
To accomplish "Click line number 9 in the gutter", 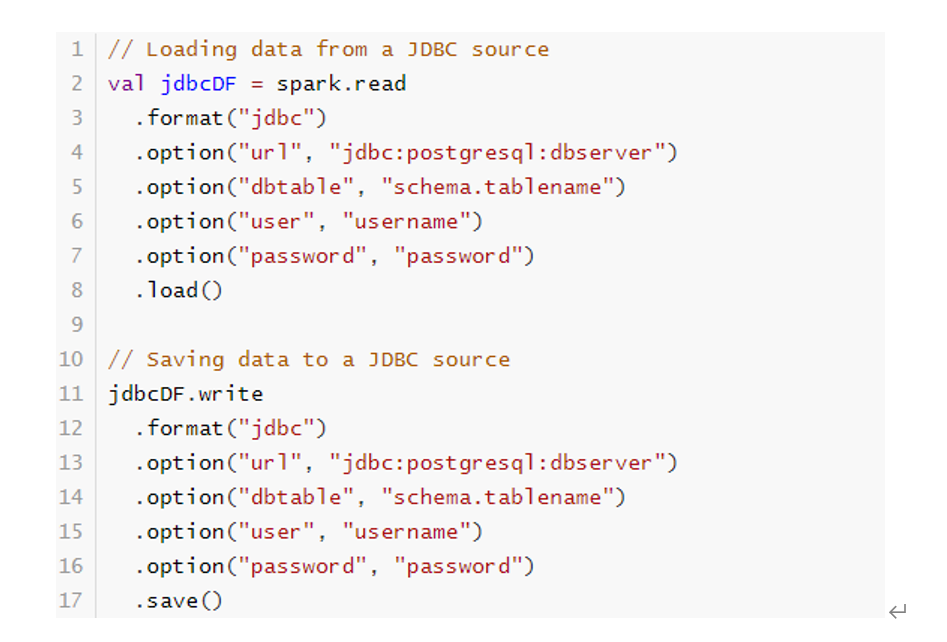I will coord(77,325).
